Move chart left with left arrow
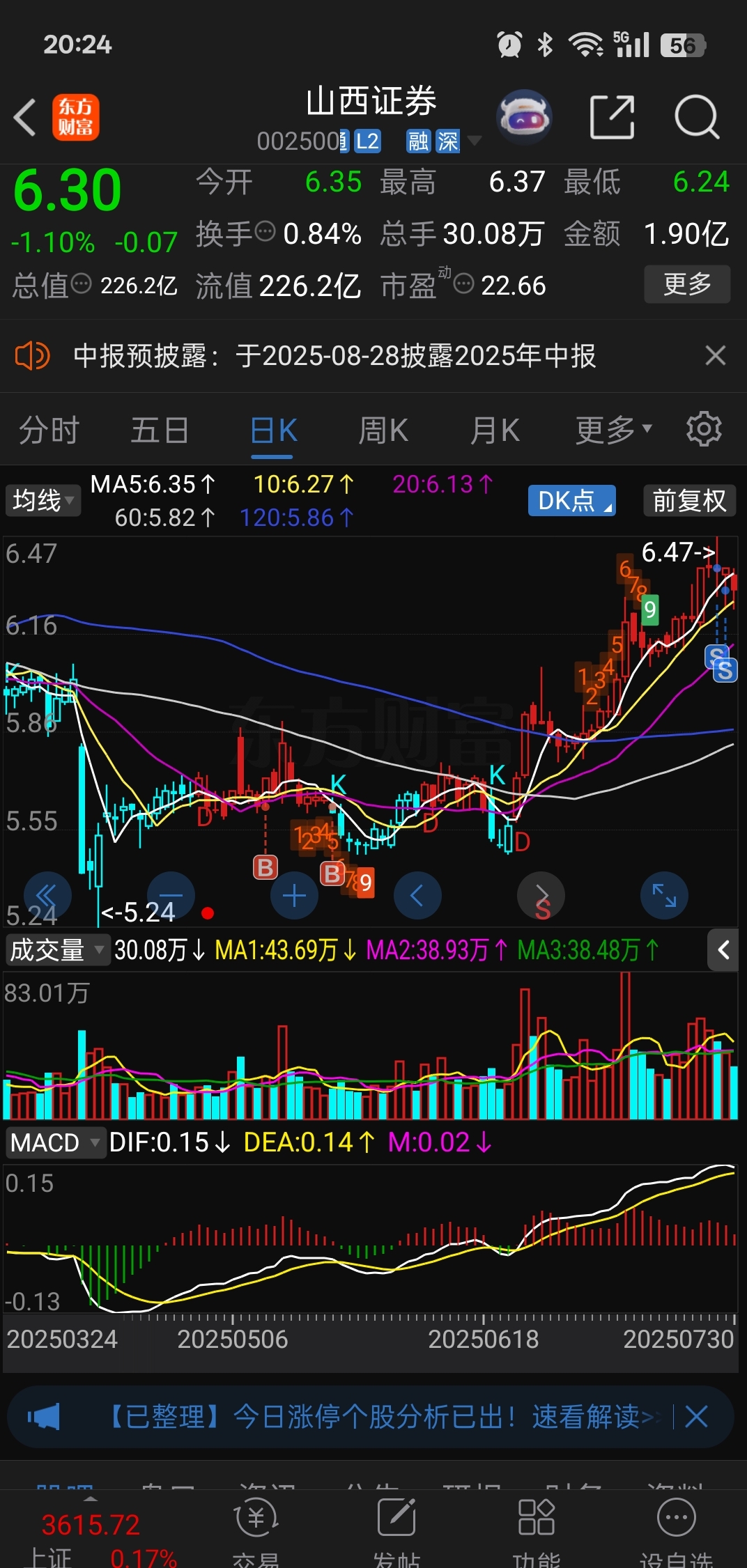This screenshot has height=1568, width=747. click(x=417, y=895)
